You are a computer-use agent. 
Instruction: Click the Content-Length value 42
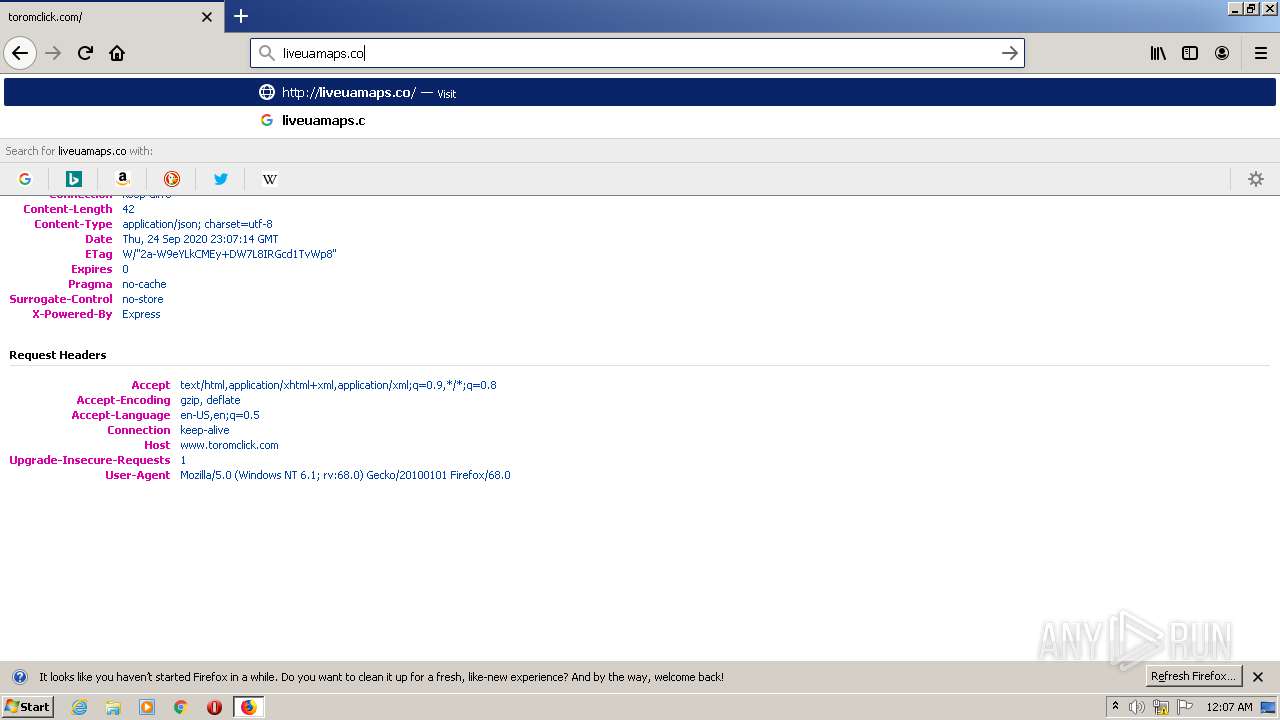128,209
